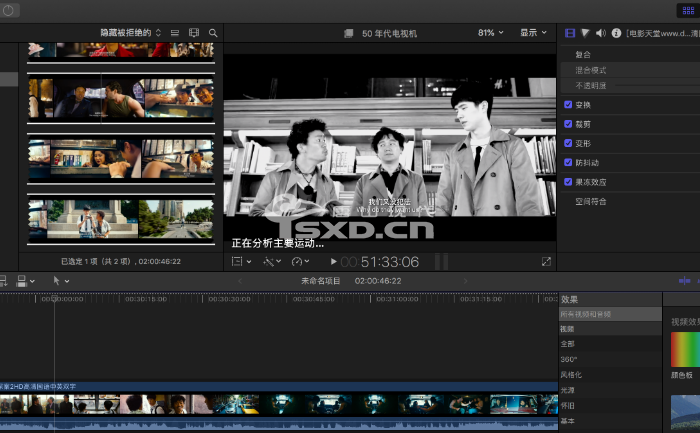
Task: Disable the 裁剪 (Crop) checkbox
Action: (x=568, y=124)
